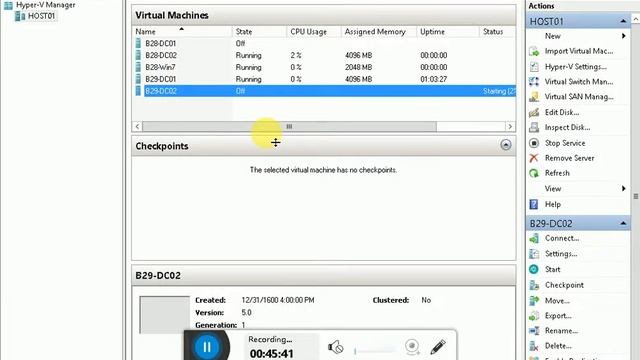This screenshot has width=640, height=360.
Task: Toggle the recorder webcam icon
Action: click(412, 347)
